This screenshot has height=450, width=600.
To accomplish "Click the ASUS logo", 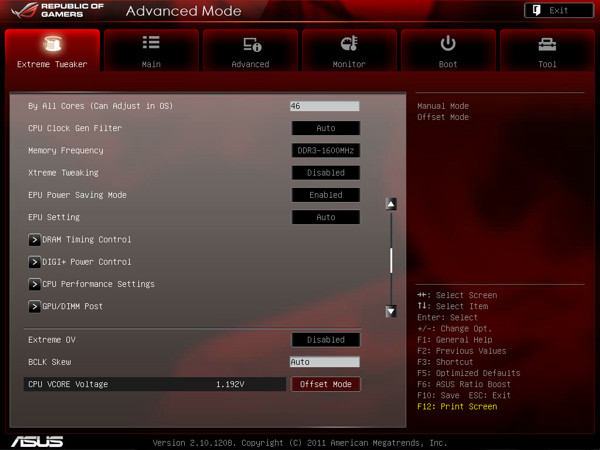I will tap(37, 442).
